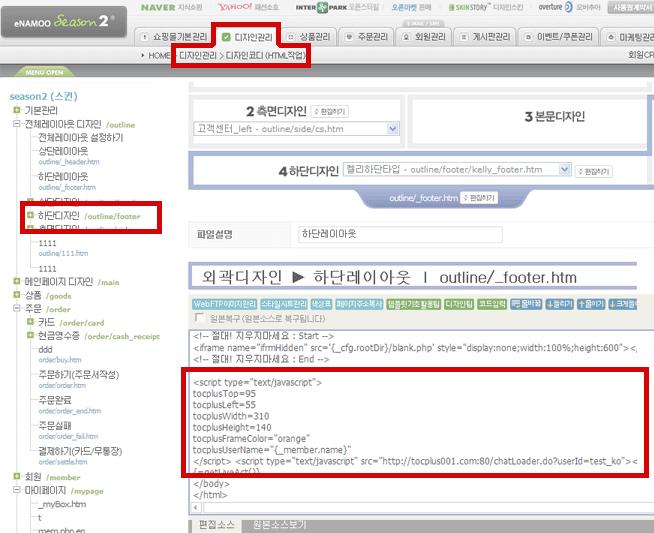Click the 디자인팁 toolbar button
The height and width of the screenshot is (533, 654).
click(459, 303)
